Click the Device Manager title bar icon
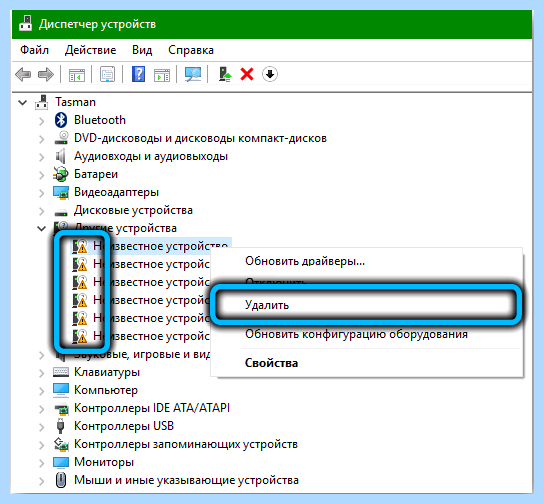 (x=26, y=24)
